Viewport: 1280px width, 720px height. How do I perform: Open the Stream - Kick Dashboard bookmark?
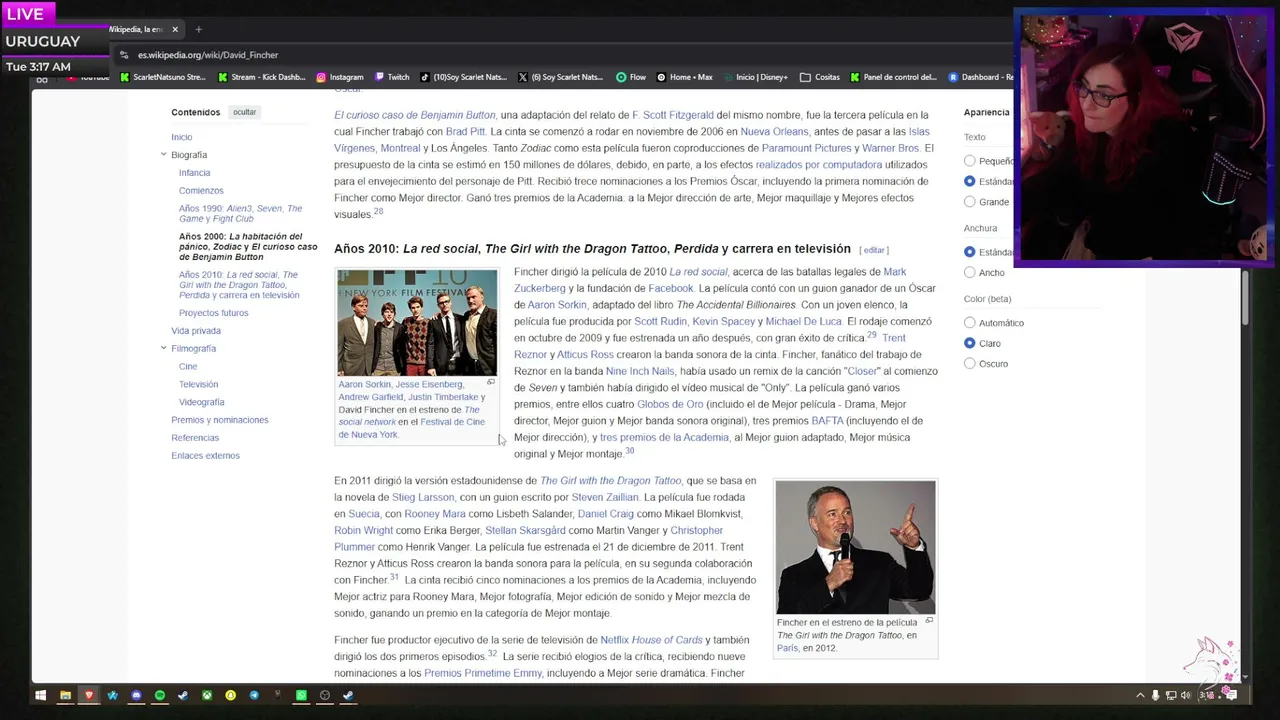(260, 77)
